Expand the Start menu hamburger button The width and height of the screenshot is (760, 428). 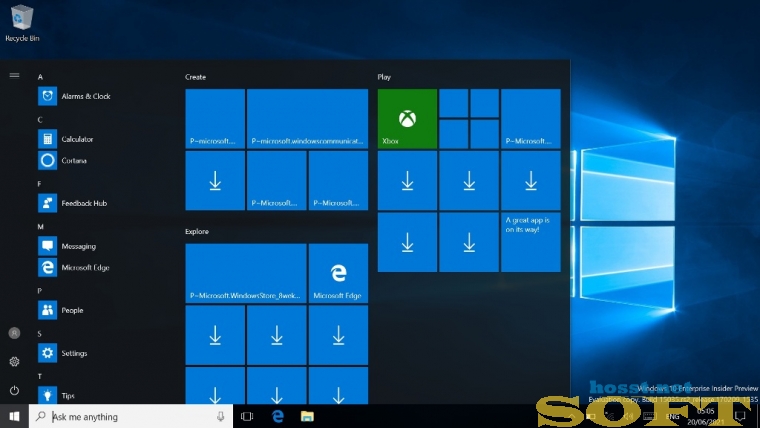pyautogui.click(x=15, y=76)
